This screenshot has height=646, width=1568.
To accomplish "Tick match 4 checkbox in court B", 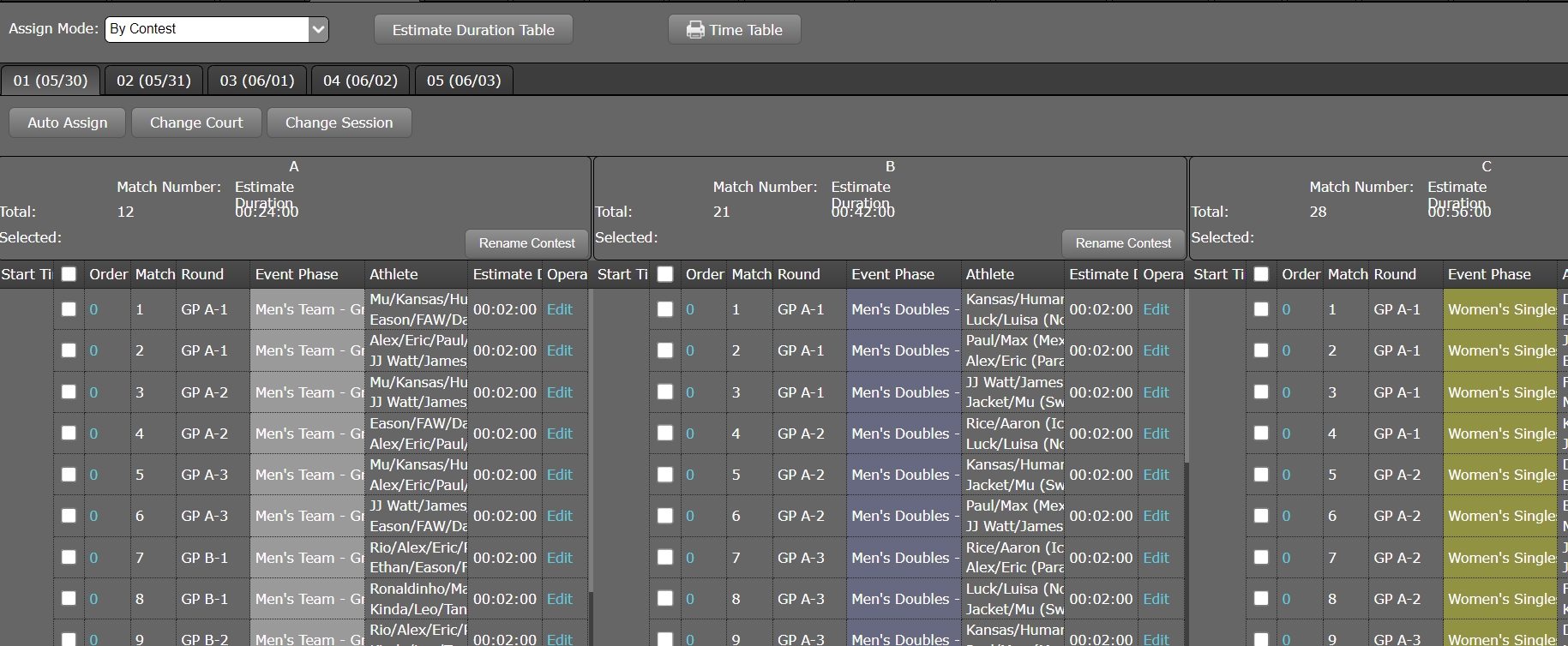I will click(665, 434).
